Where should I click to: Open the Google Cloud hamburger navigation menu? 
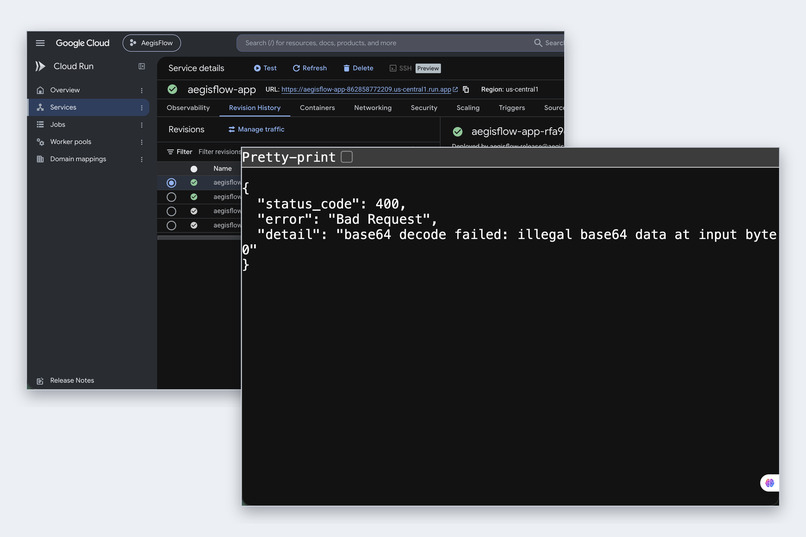pos(40,43)
